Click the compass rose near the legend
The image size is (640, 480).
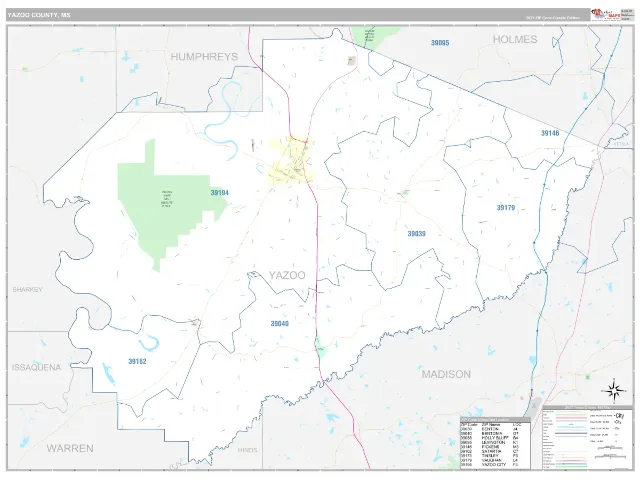point(614,391)
